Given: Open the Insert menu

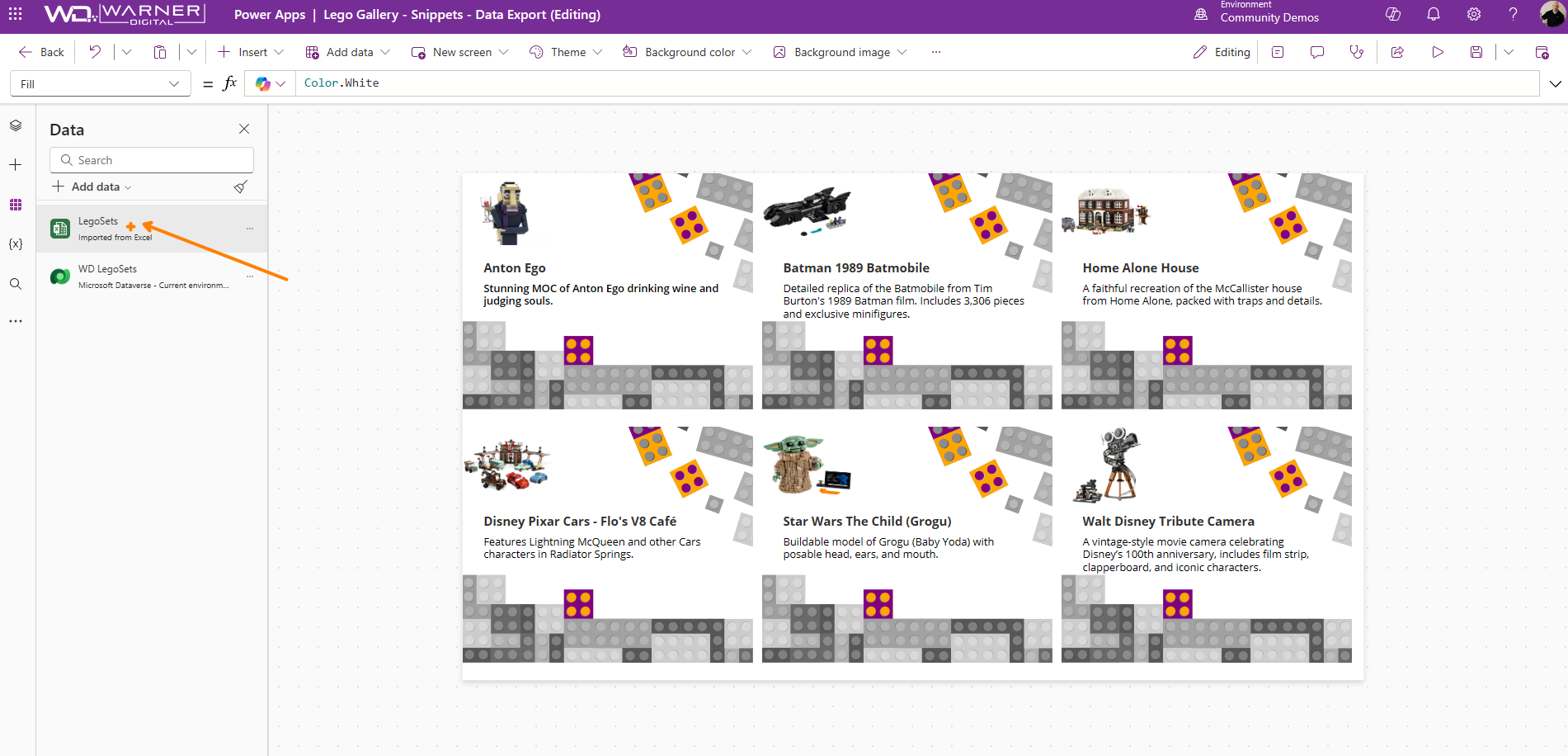Looking at the screenshot, I should coord(251,52).
